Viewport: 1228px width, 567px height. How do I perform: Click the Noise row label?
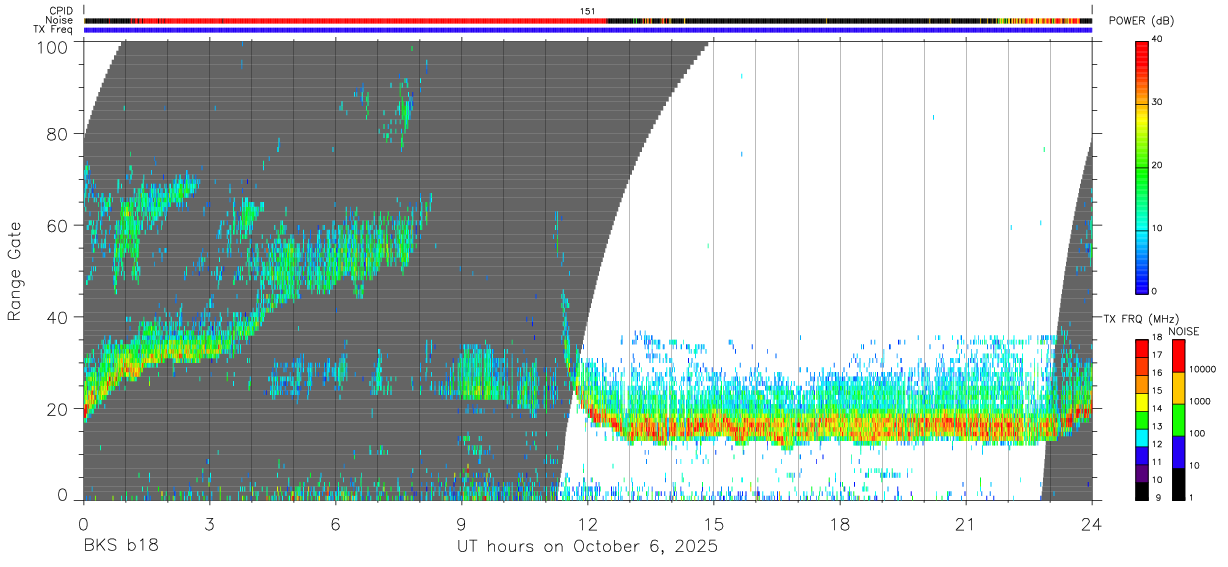[60, 20]
